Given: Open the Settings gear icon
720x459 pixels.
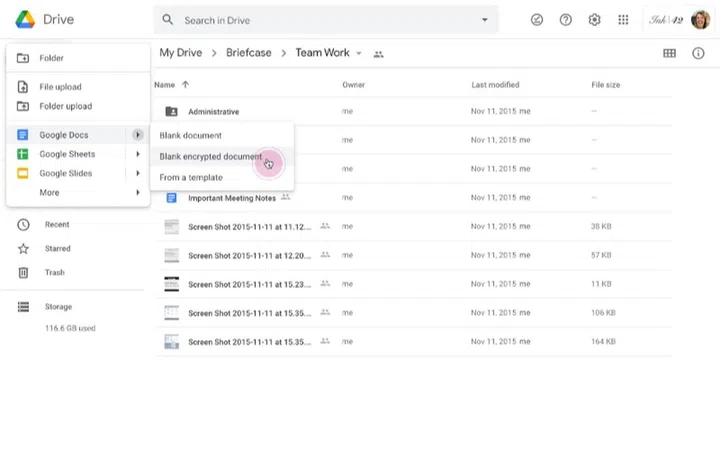Looking at the screenshot, I should coord(595,20).
